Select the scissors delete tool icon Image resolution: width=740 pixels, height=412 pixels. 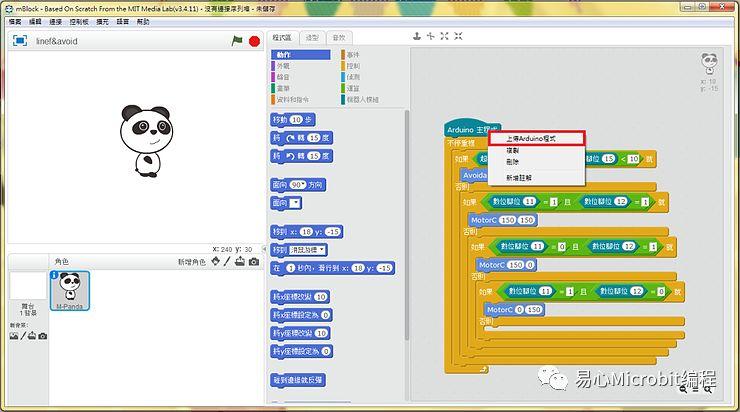[x=430, y=36]
